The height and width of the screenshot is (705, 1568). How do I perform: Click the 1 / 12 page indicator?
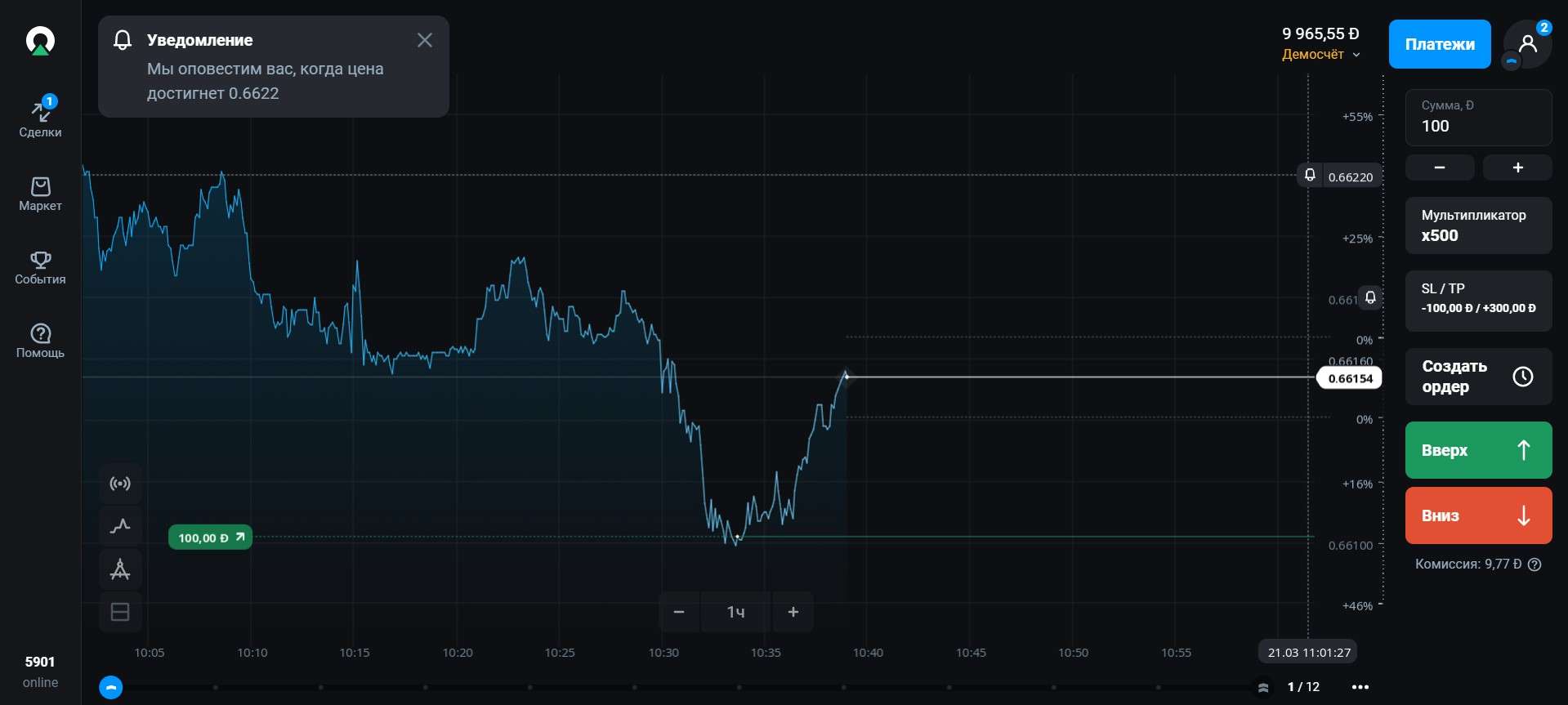click(x=1303, y=687)
